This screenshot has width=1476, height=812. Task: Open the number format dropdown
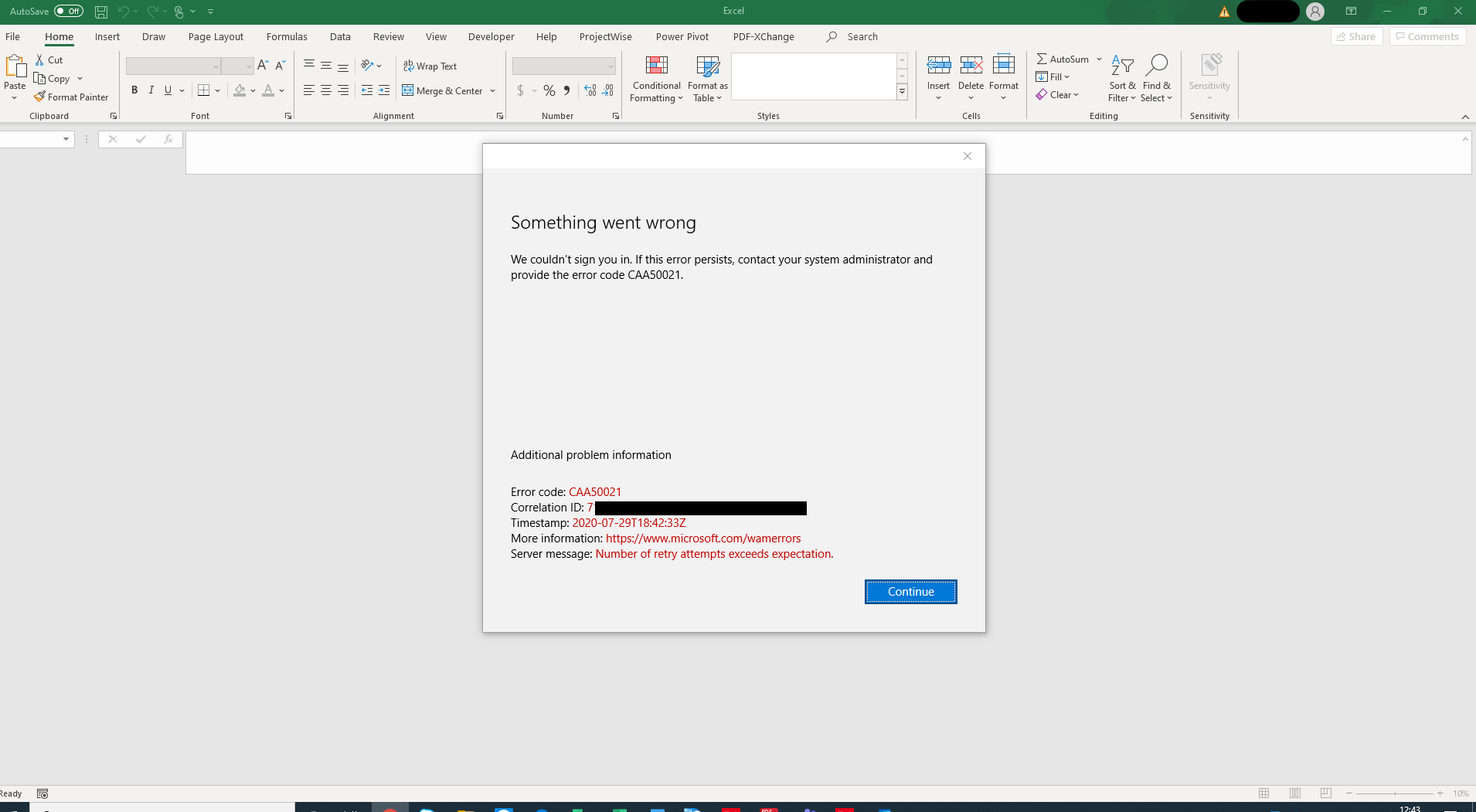pos(610,66)
